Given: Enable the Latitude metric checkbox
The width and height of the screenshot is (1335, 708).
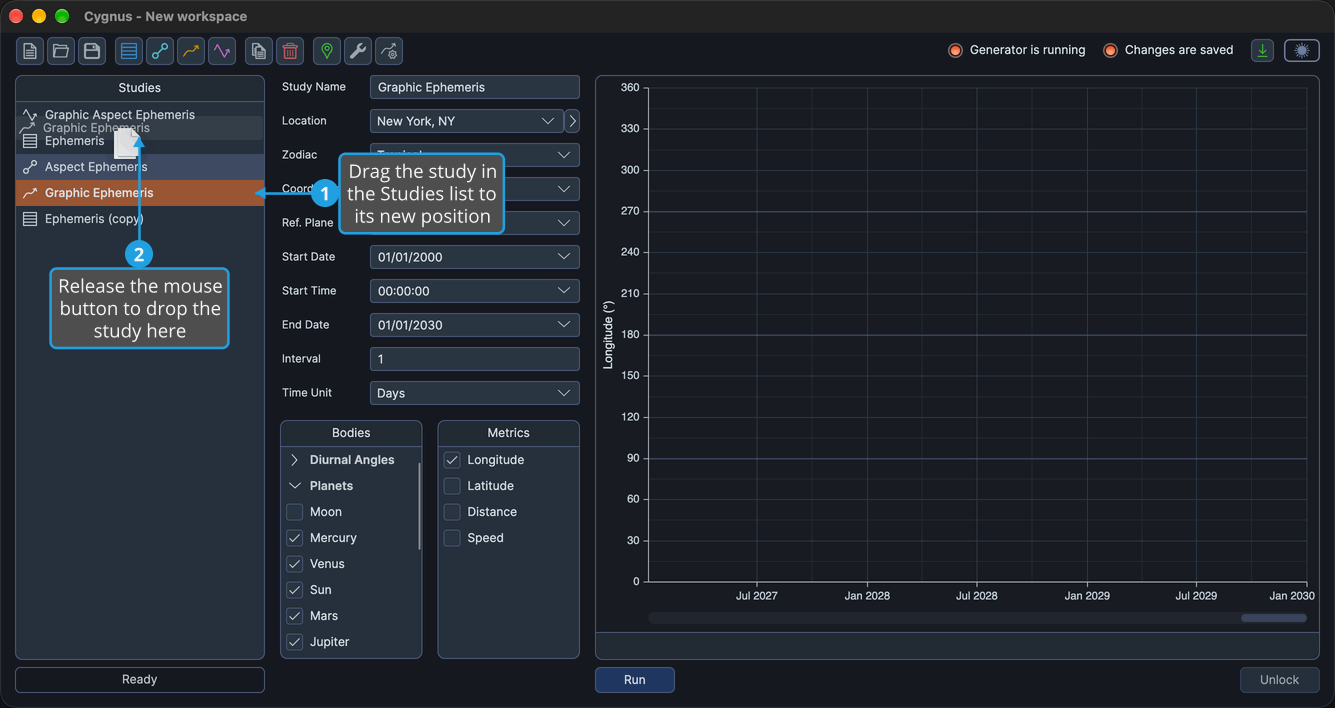Looking at the screenshot, I should pos(452,486).
